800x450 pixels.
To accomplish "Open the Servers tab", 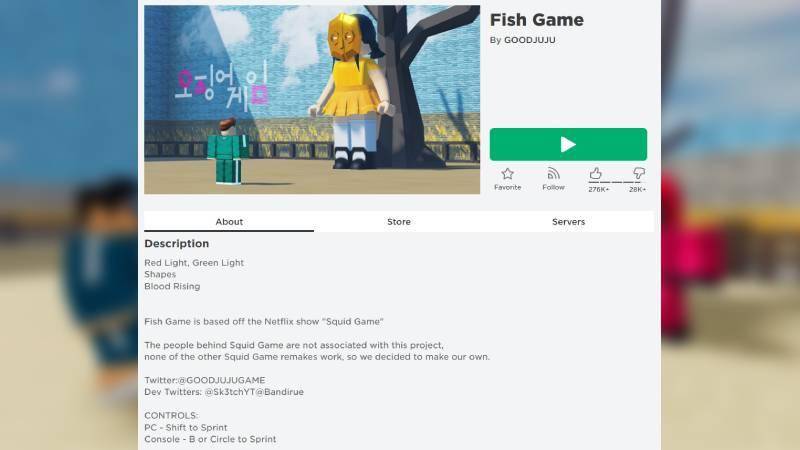I will tap(568, 221).
